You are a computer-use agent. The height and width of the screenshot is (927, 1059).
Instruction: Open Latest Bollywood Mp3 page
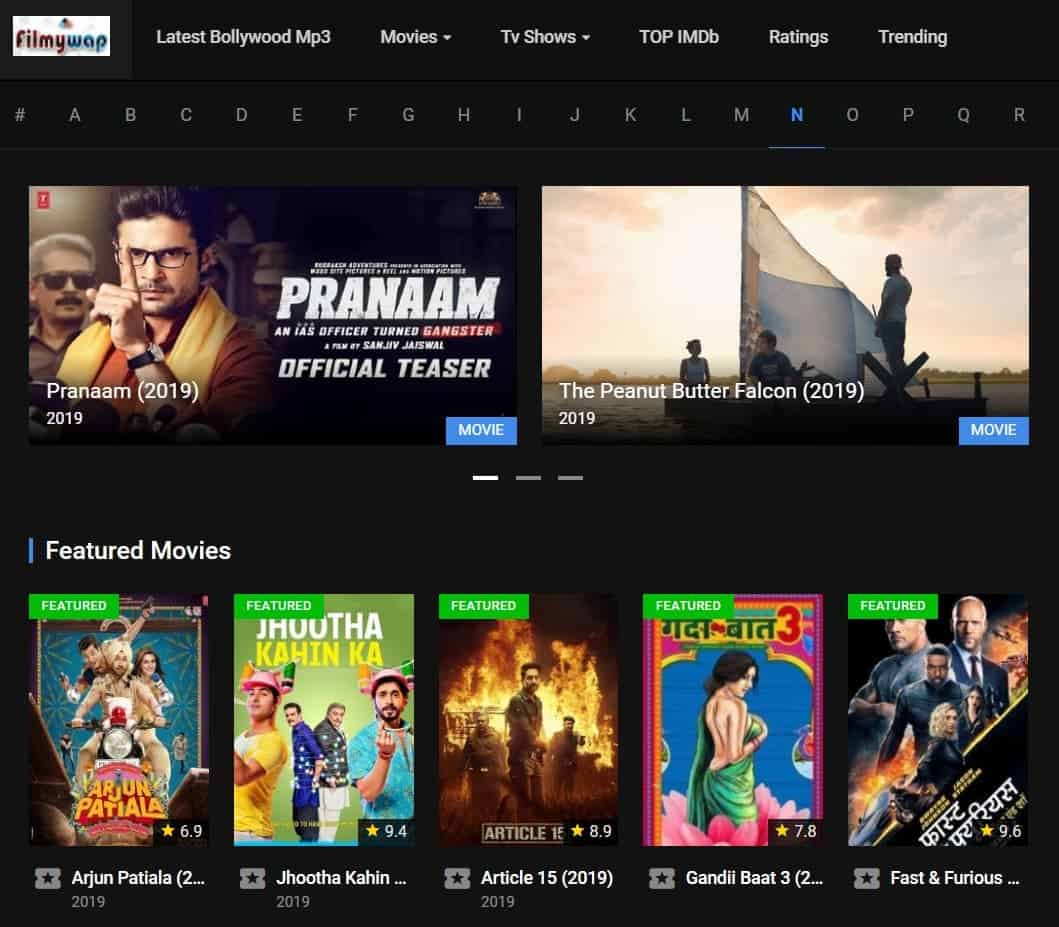[243, 37]
